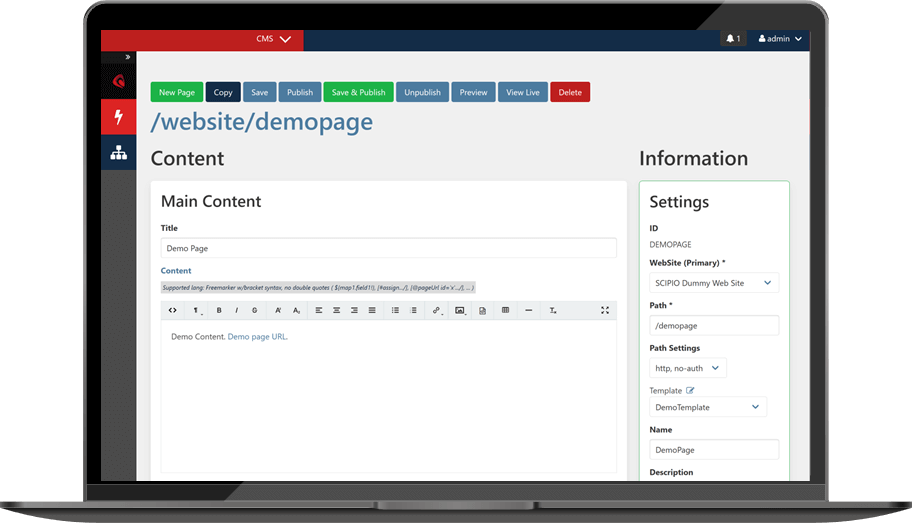Expand the Path Settings dropdown
The width and height of the screenshot is (912, 523).
coord(688,368)
